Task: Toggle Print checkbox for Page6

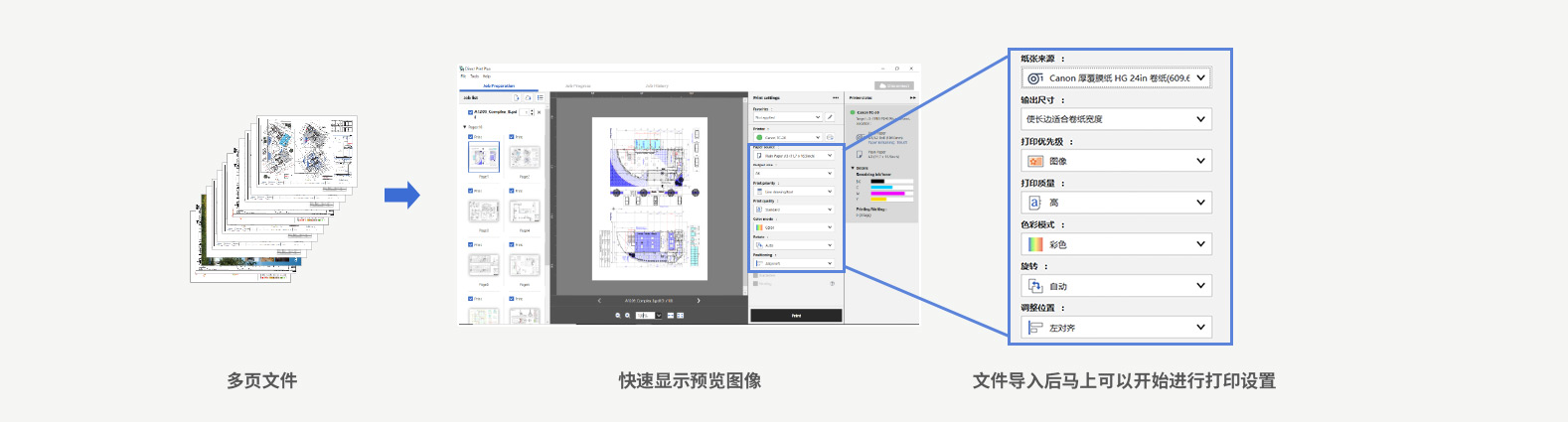Action: (512, 244)
